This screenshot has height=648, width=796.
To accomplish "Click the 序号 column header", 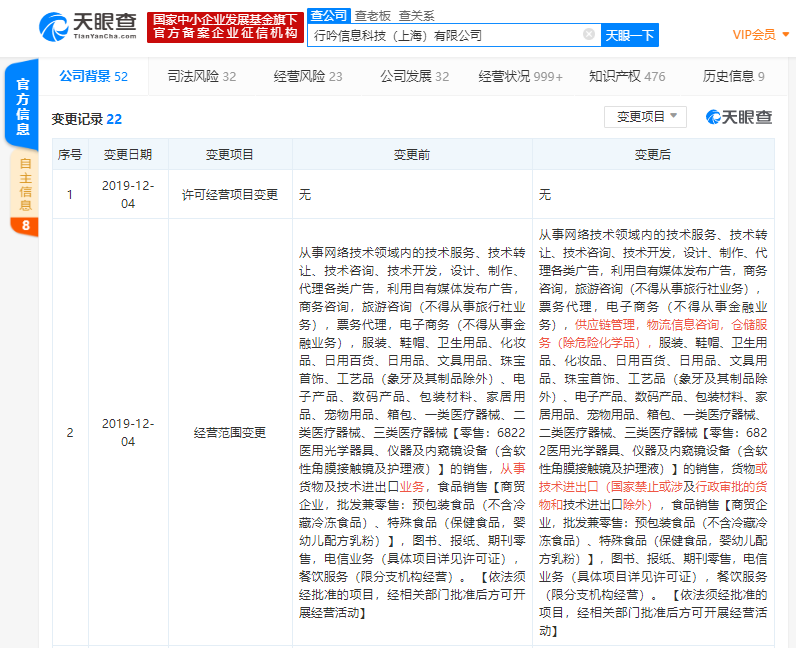I will coord(70,154).
